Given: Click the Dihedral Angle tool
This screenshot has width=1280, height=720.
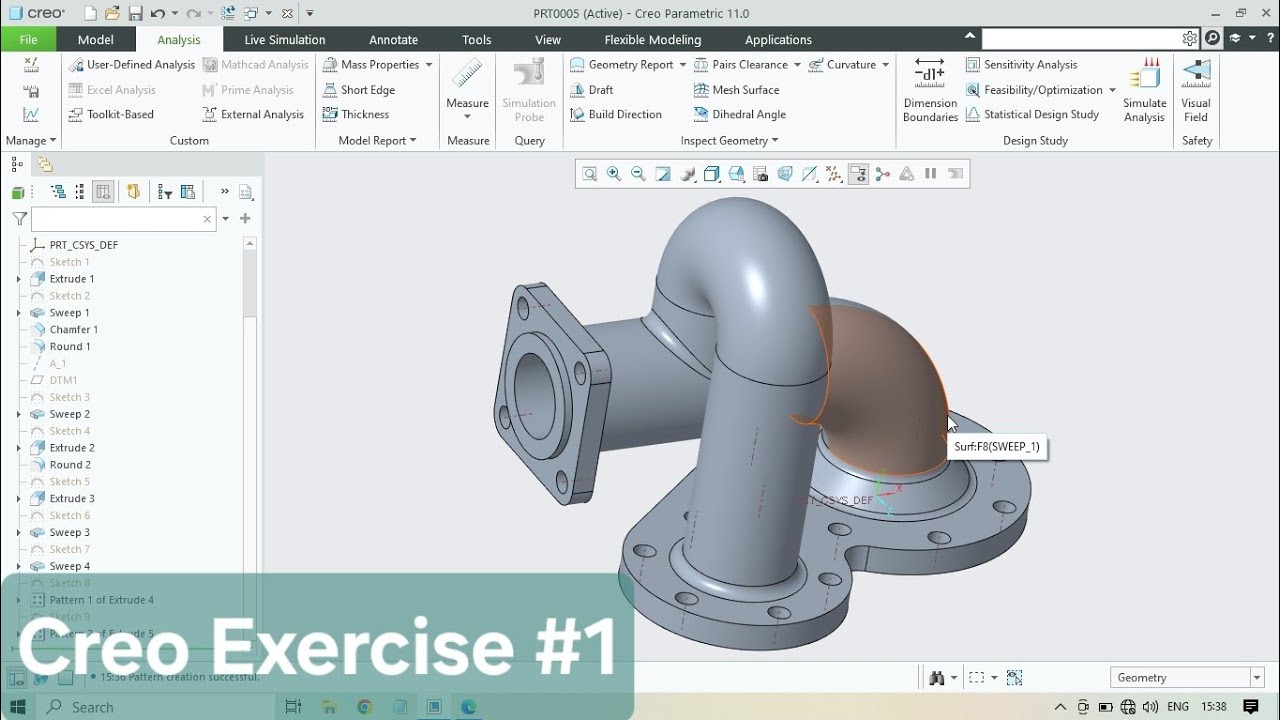Looking at the screenshot, I should click(x=740, y=114).
